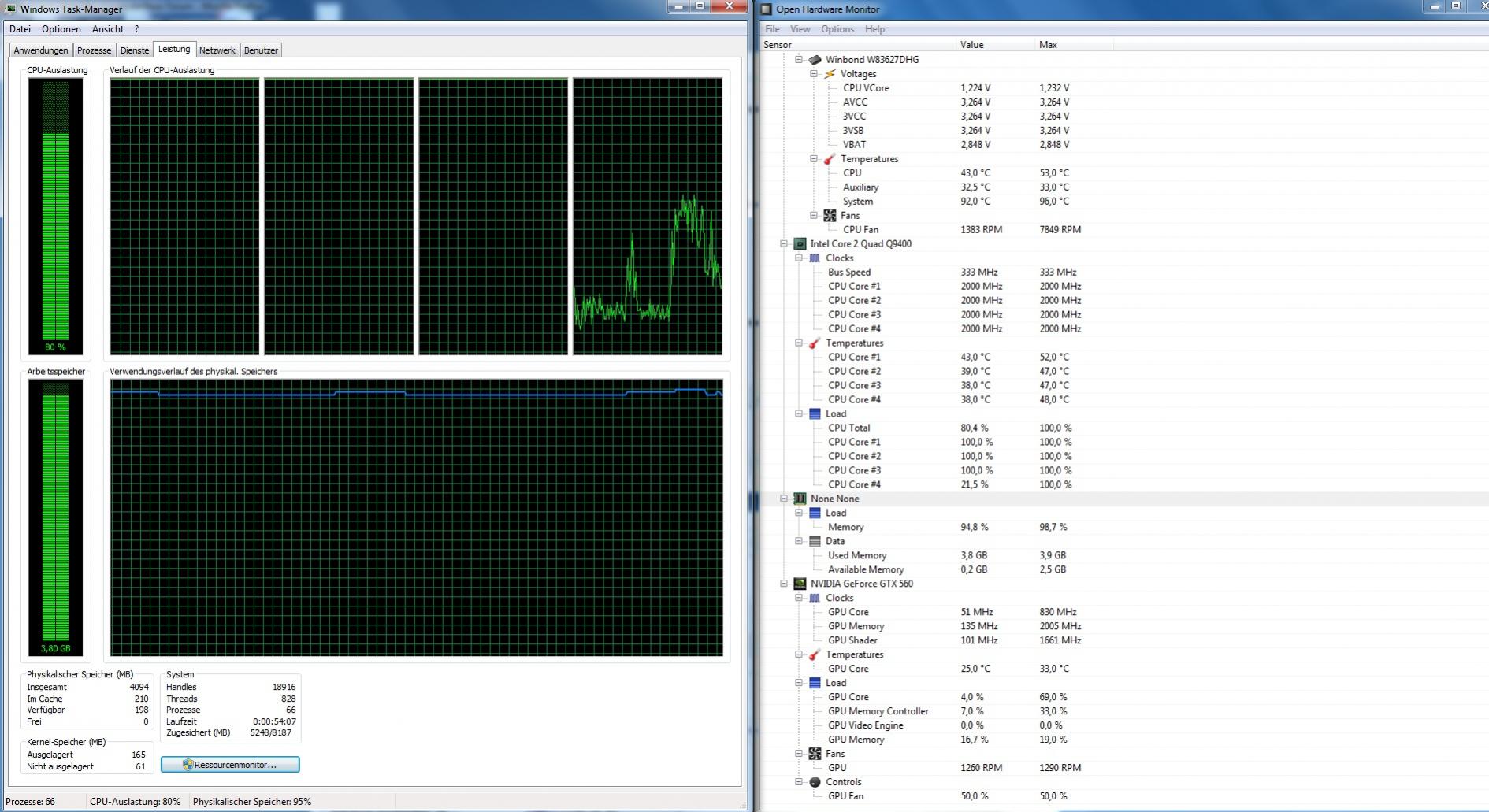Collapse the Winbond W83627DHG node
Viewport: 1489px width, 812px height.
799,60
